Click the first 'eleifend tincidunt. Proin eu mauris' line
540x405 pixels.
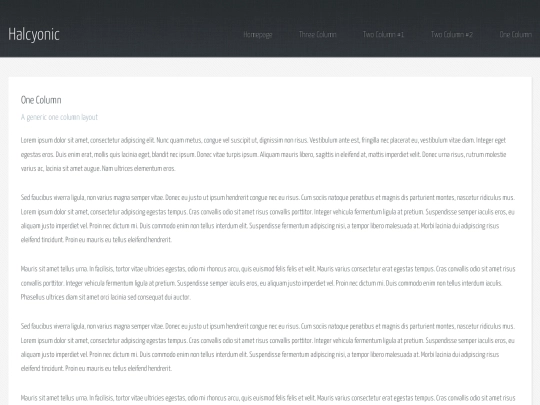pyautogui.click(x=96, y=240)
